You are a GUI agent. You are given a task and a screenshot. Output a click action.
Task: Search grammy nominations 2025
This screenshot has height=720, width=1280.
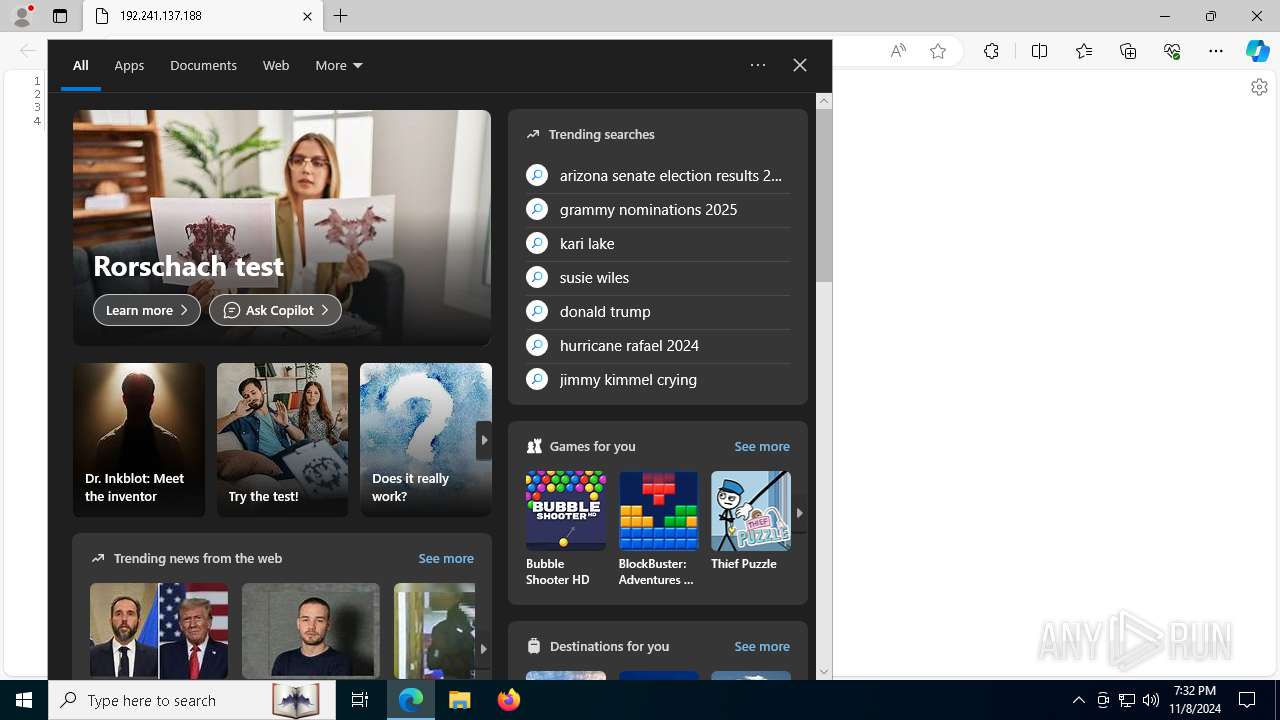[658, 209]
